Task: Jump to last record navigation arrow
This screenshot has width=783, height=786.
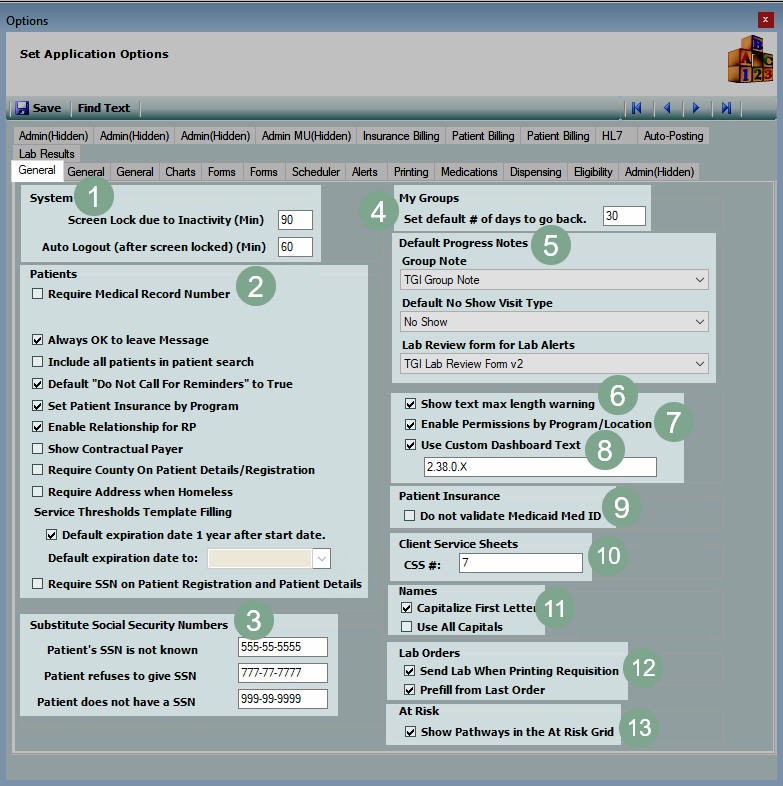Action: pos(727,108)
